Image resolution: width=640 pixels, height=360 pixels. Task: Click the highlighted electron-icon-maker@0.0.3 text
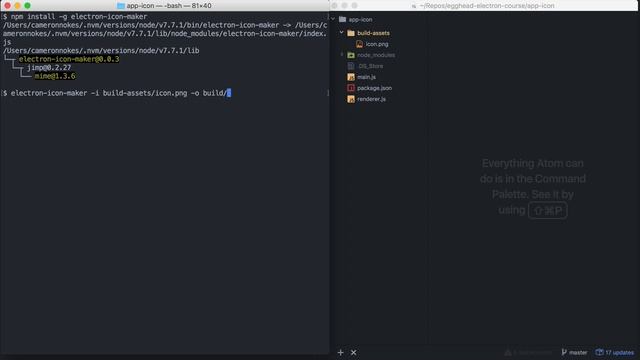coord(69,59)
